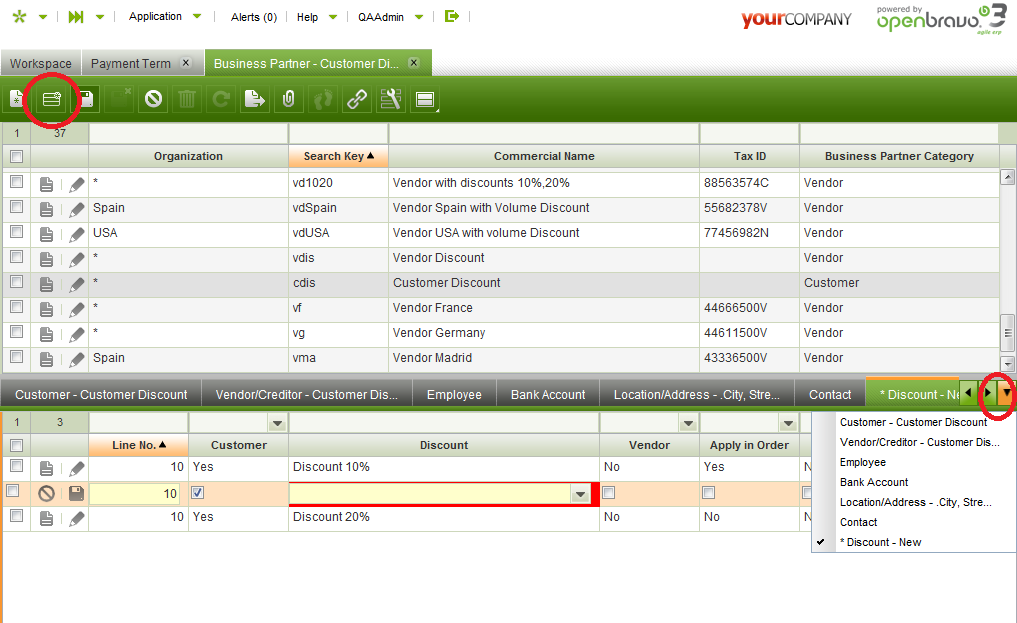Image resolution: width=1017 pixels, height=623 pixels.
Task: Click the green quick-launch arrow icon
Action: point(76,17)
